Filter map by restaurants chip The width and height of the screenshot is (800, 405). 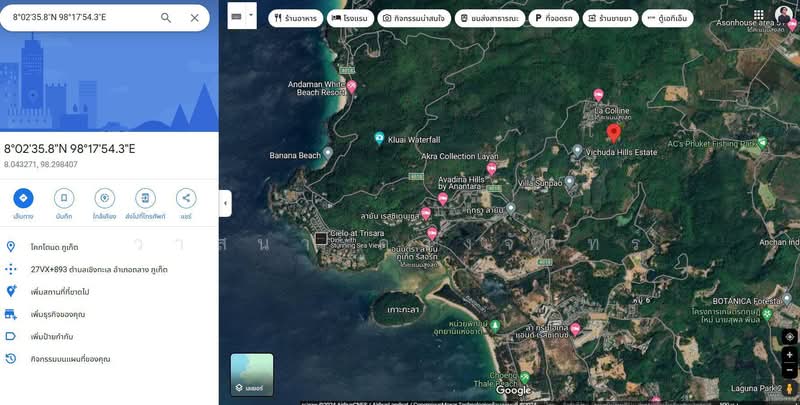coord(295,18)
